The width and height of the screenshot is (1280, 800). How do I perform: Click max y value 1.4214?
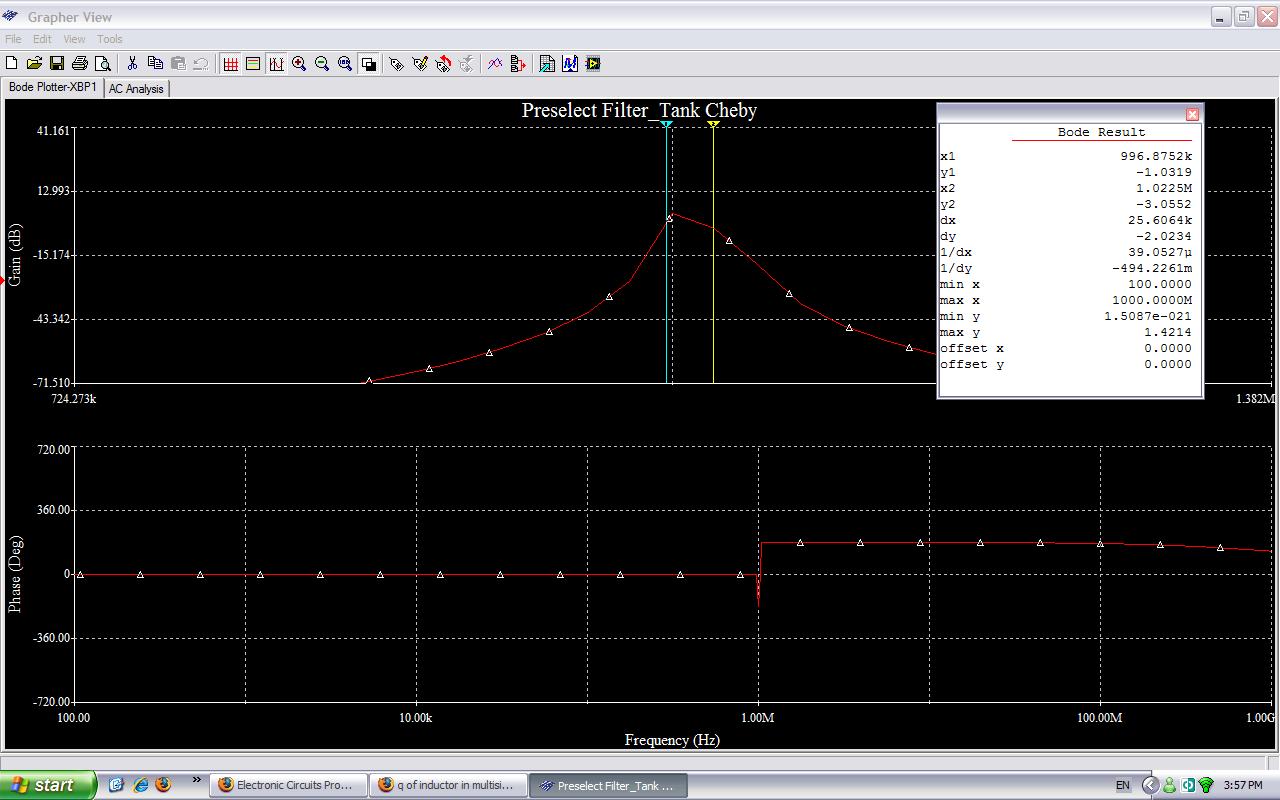1168,332
